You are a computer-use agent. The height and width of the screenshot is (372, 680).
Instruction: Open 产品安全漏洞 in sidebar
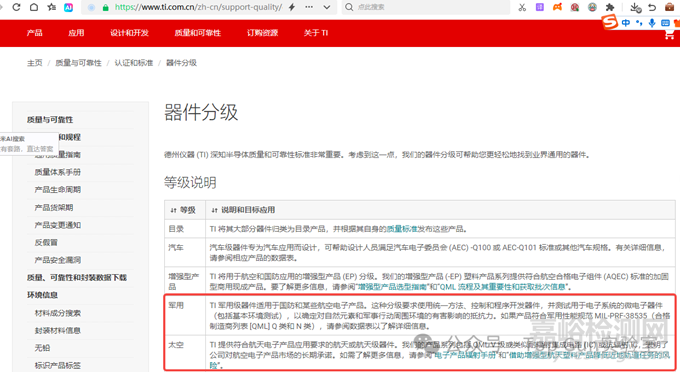click(58, 260)
